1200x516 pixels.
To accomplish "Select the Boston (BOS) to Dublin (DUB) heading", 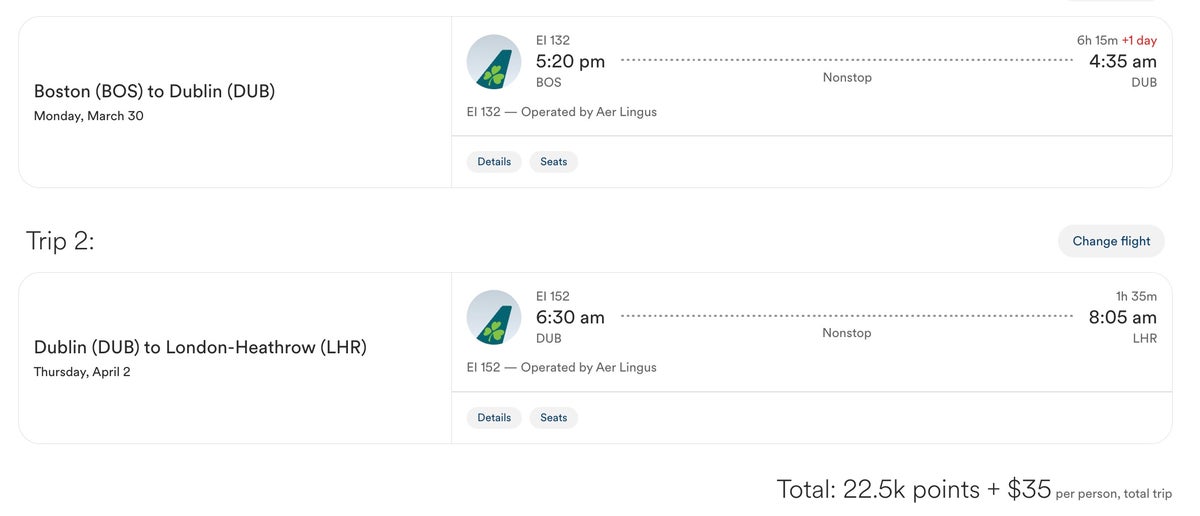I will [x=154, y=91].
